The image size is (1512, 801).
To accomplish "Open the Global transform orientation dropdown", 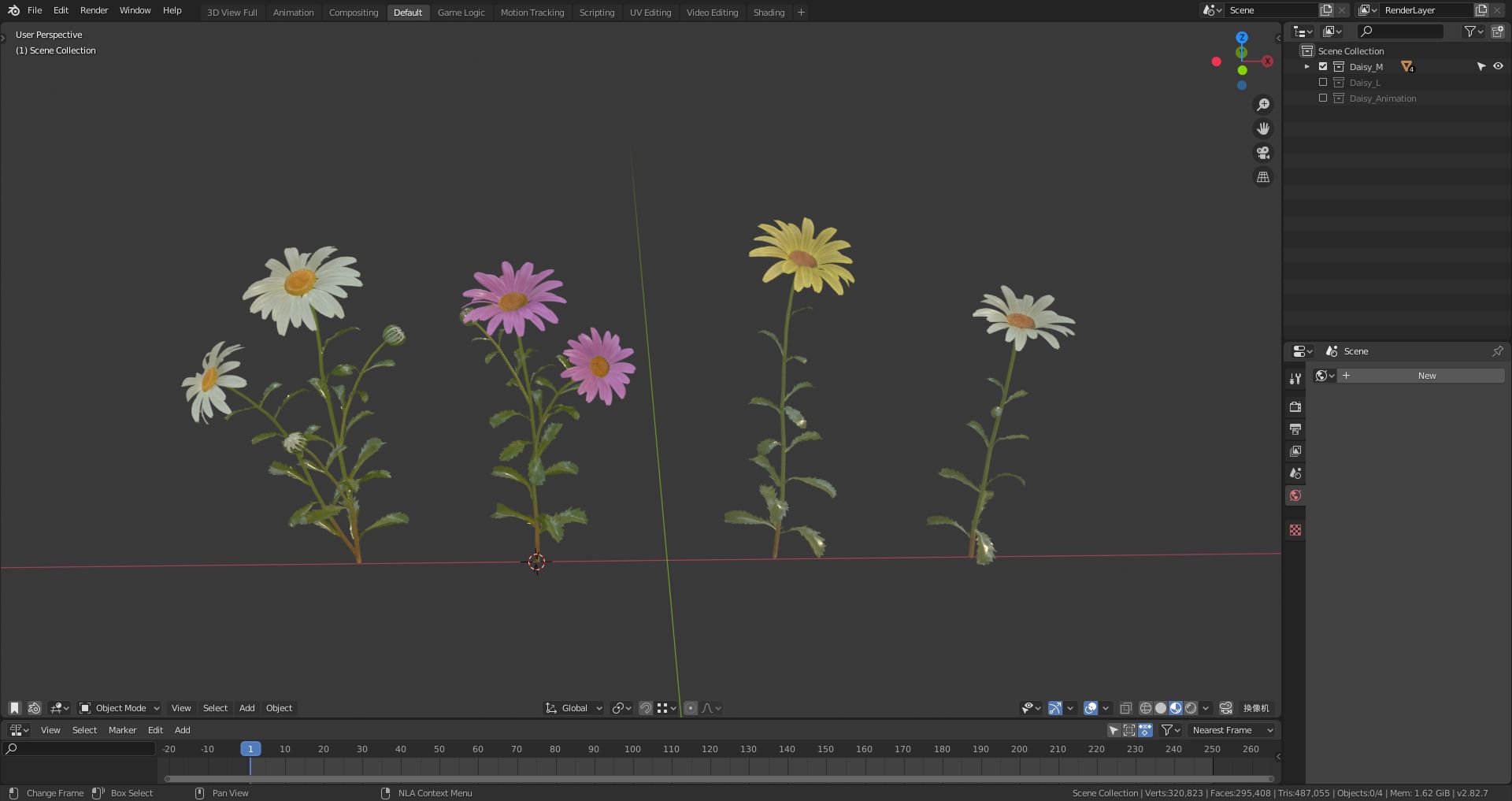I will point(574,708).
